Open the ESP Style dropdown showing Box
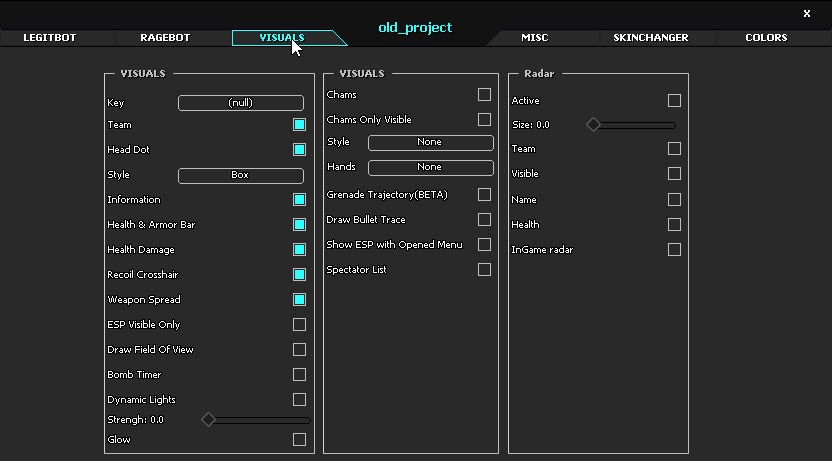The height and width of the screenshot is (463, 833). (240, 175)
